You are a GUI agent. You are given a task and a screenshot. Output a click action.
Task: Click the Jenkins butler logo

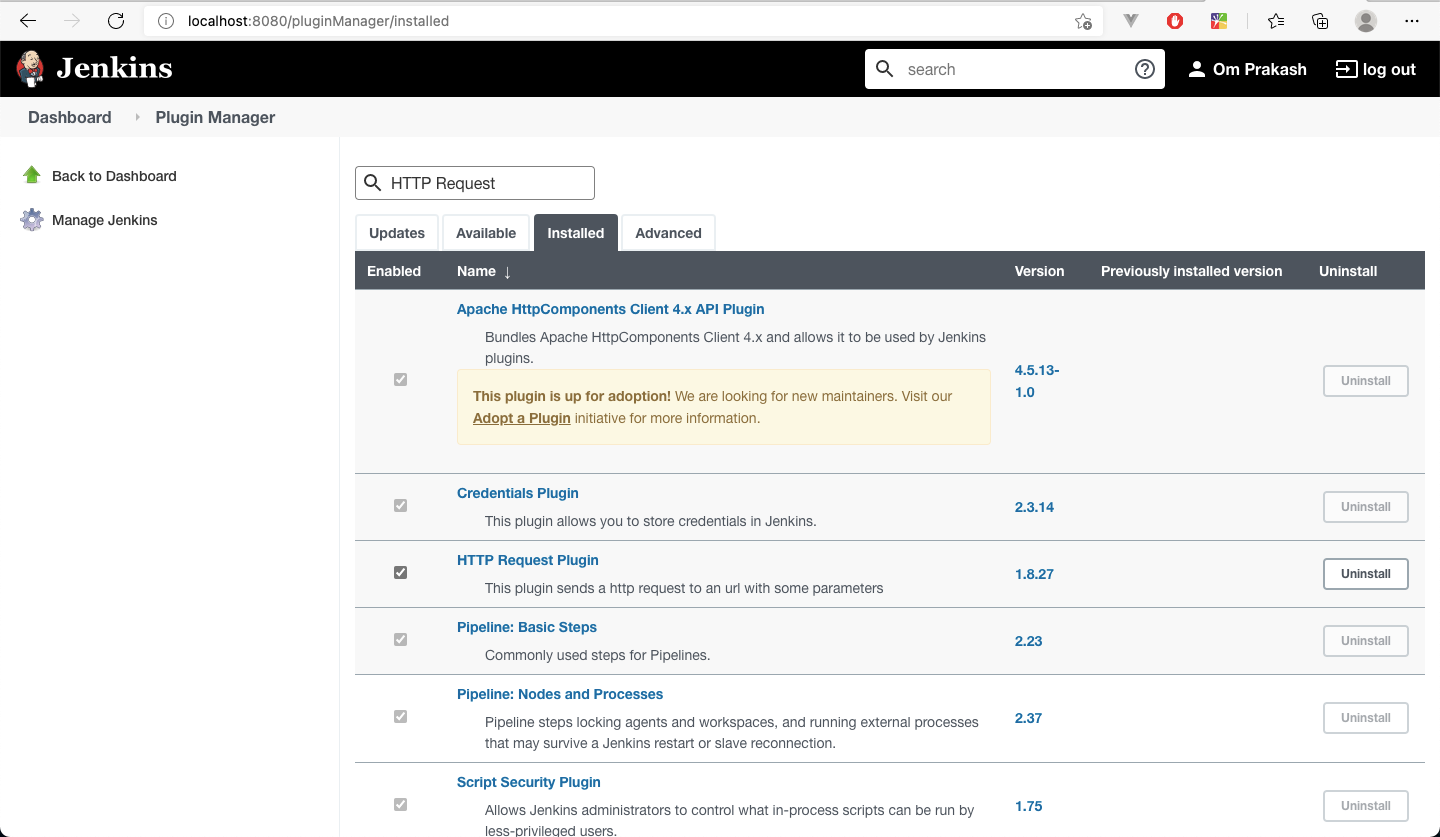[31, 68]
